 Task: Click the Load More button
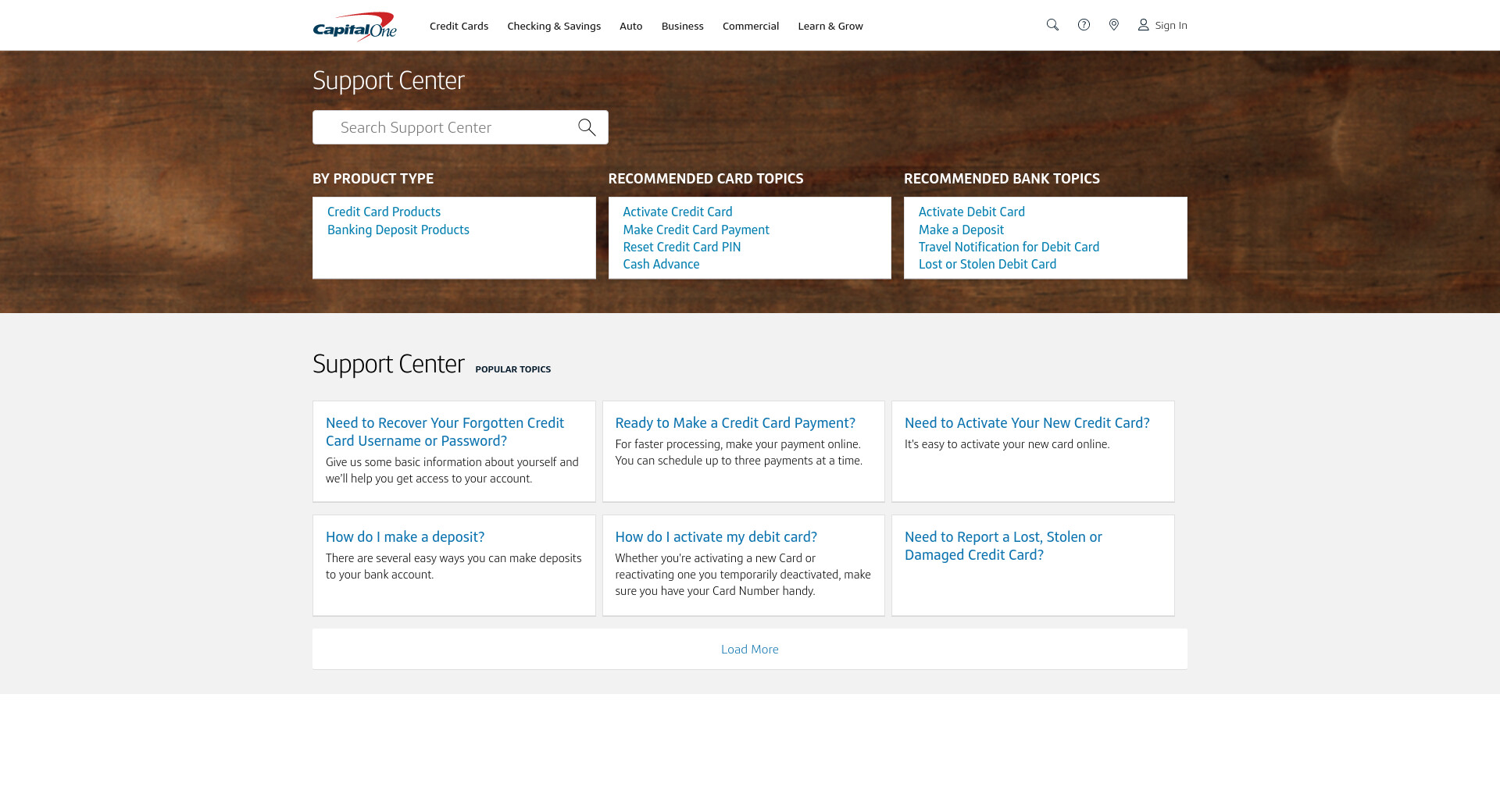pyautogui.click(x=749, y=649)
